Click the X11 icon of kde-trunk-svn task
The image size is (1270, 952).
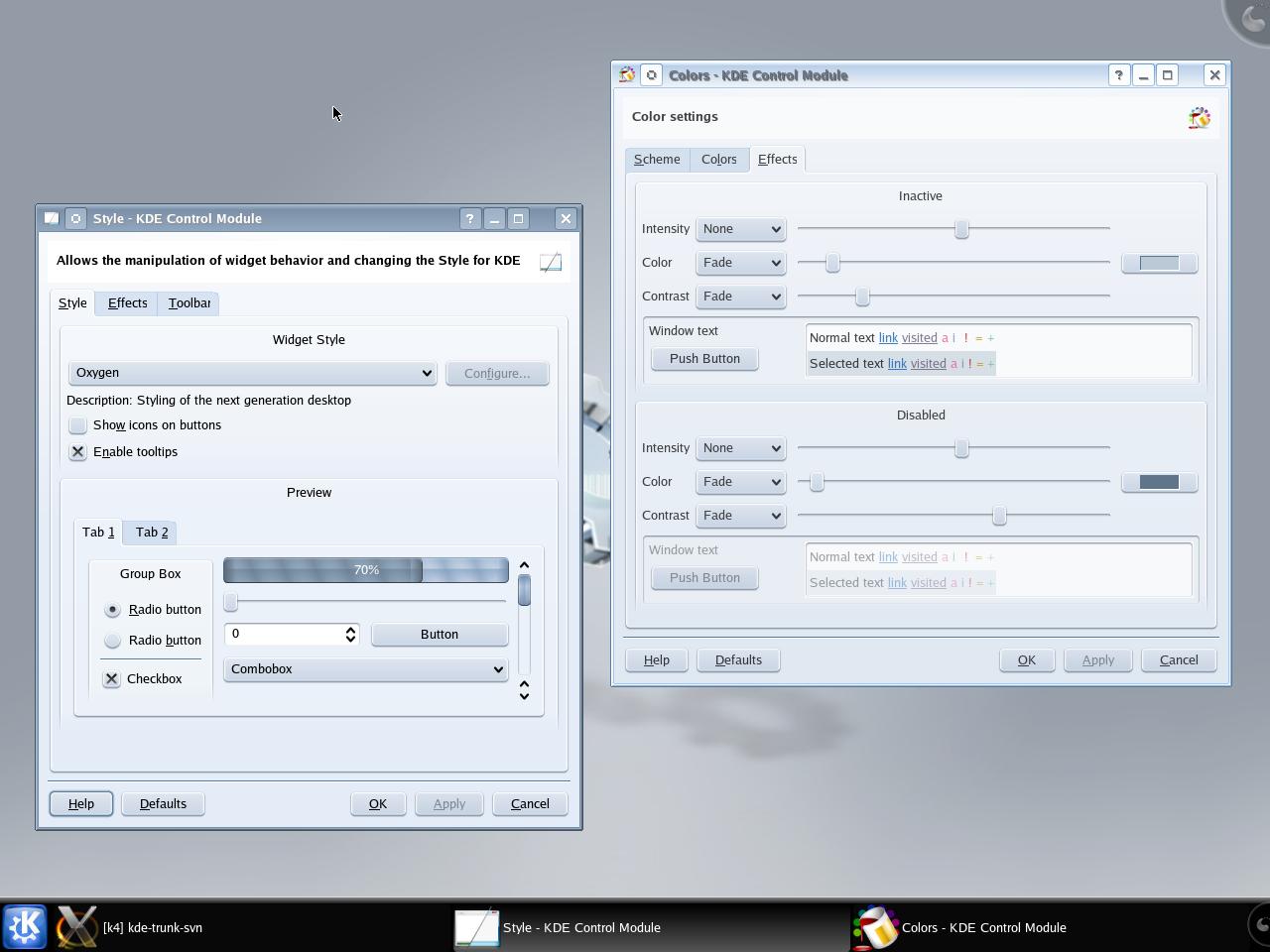76,927
